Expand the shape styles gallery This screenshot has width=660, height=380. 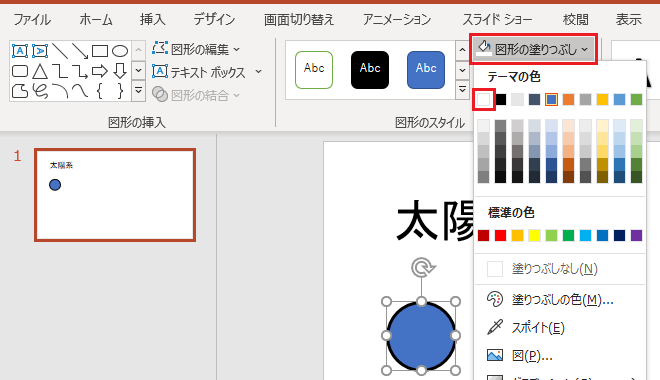(462, 90)
